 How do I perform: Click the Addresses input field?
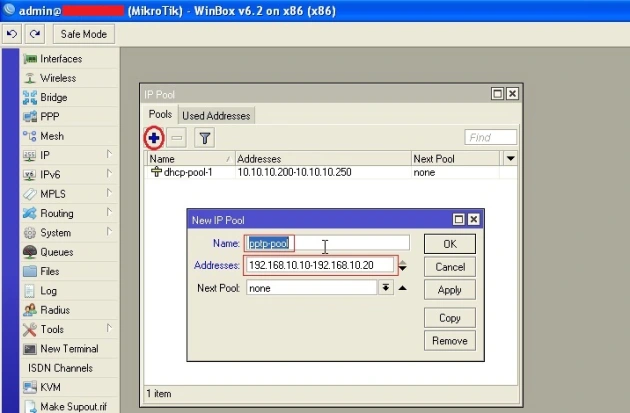[318, 266]
